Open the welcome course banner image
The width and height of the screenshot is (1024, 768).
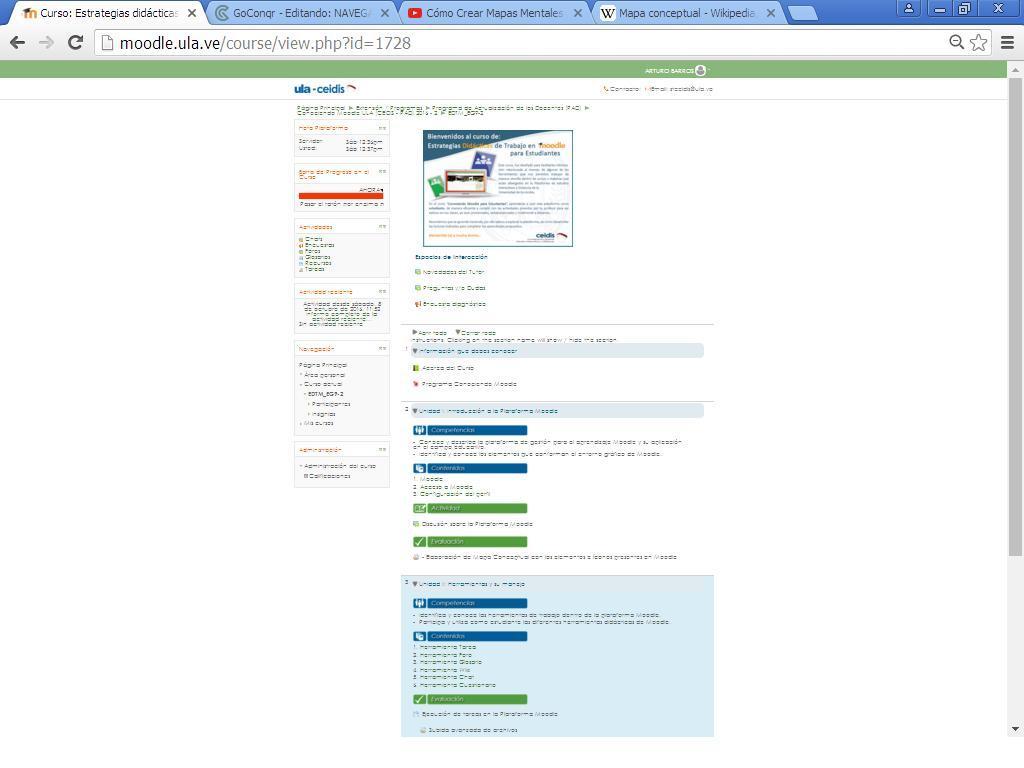click(498, 188)
